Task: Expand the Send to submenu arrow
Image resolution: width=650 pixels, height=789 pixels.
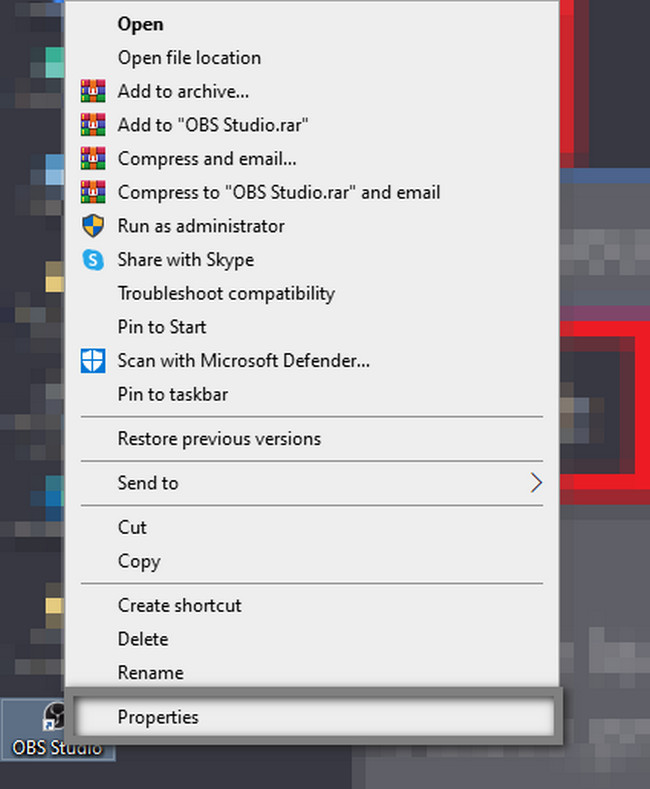Action: coord(536,483)
